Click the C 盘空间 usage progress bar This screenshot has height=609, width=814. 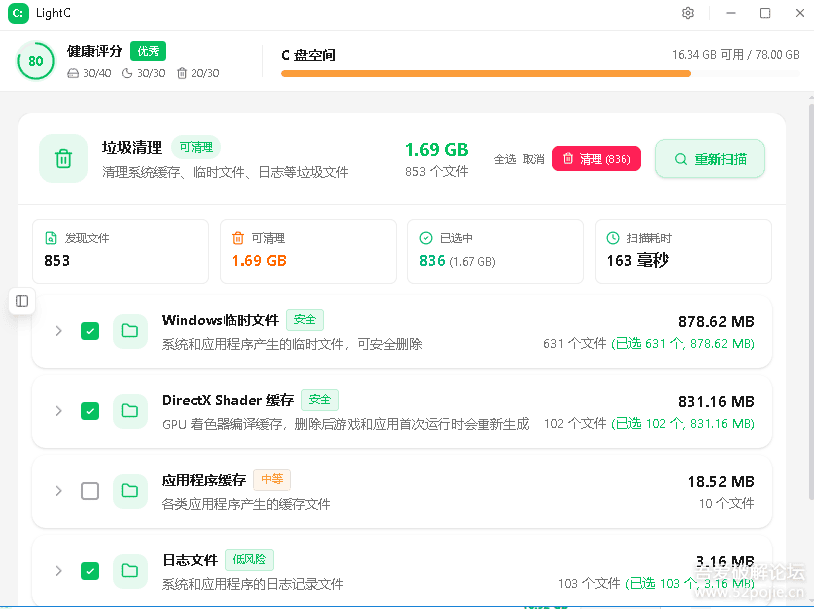tap(540, 74)
